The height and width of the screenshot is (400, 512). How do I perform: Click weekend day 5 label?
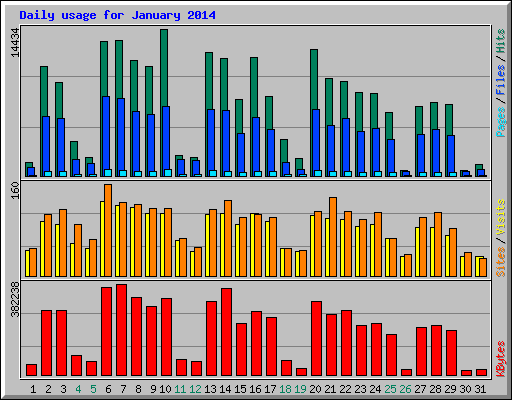coord(93,389)
